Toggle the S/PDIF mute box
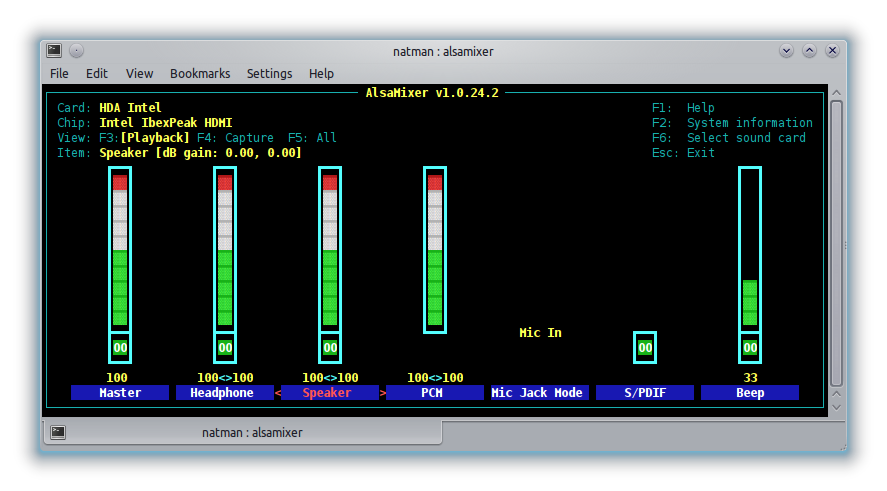Screen dimensions: 887x491 [x=645, y=348]
